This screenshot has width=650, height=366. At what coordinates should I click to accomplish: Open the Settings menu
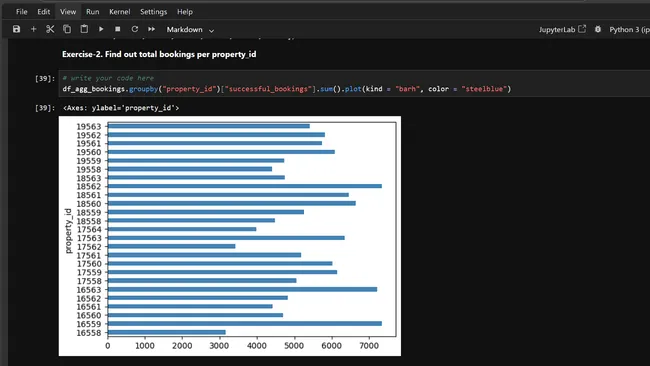(x=153, y=12)
